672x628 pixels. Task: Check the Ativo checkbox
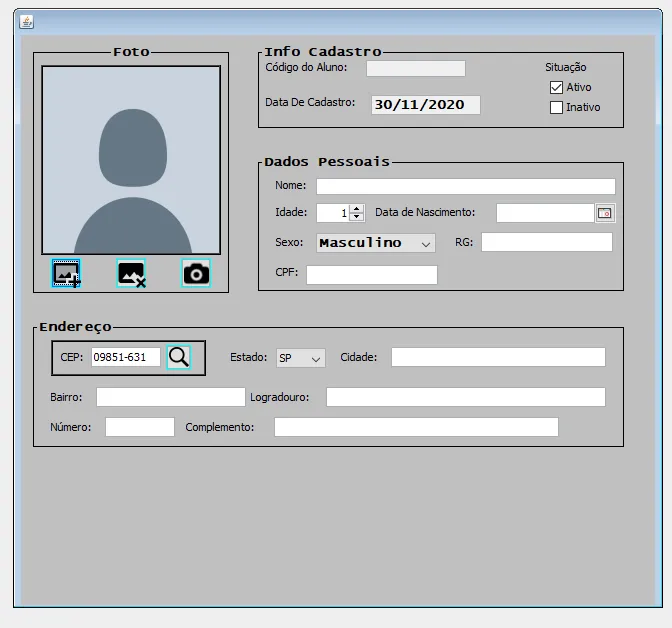(x=556, y=87)
